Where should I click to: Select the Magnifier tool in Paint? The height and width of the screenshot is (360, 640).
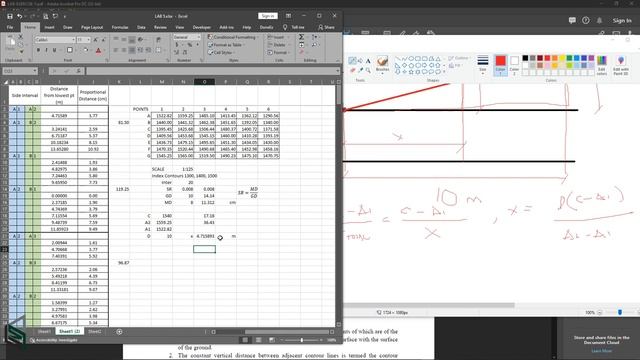pos(368,70)
